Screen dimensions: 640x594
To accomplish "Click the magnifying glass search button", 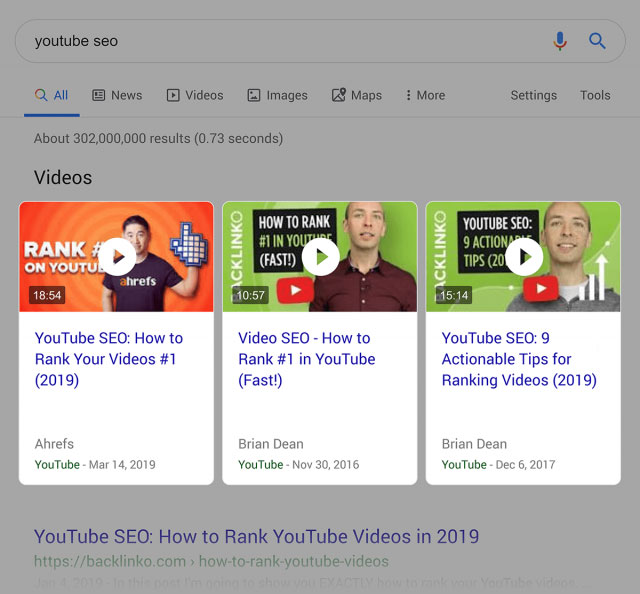I will tap(597, 41).
